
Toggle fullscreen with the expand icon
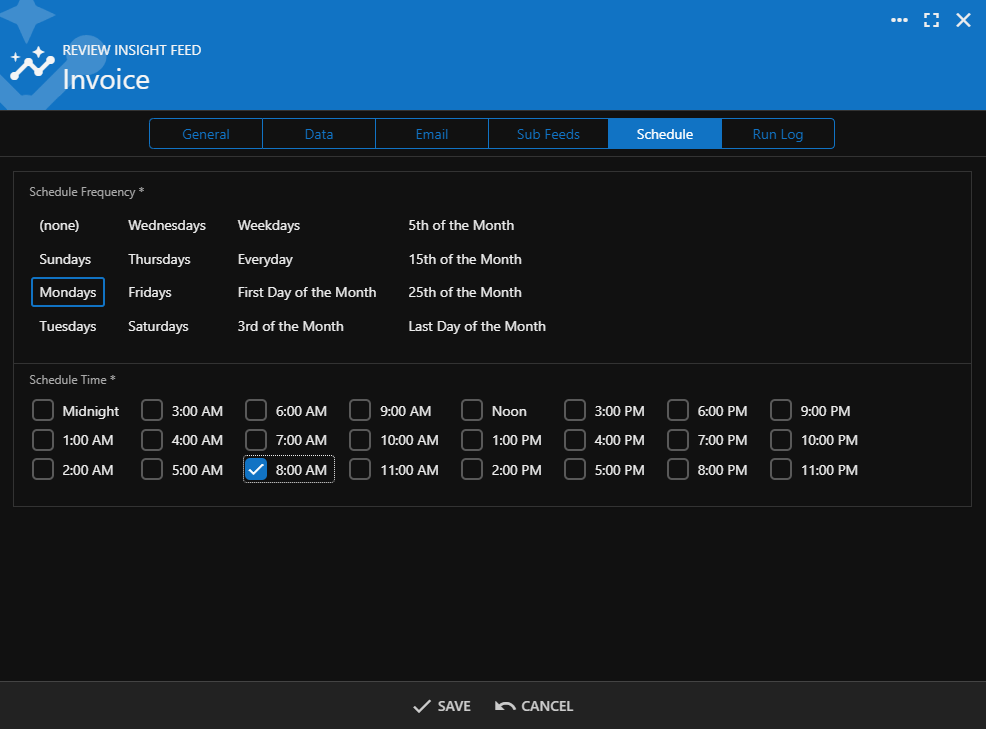point(931,20)
